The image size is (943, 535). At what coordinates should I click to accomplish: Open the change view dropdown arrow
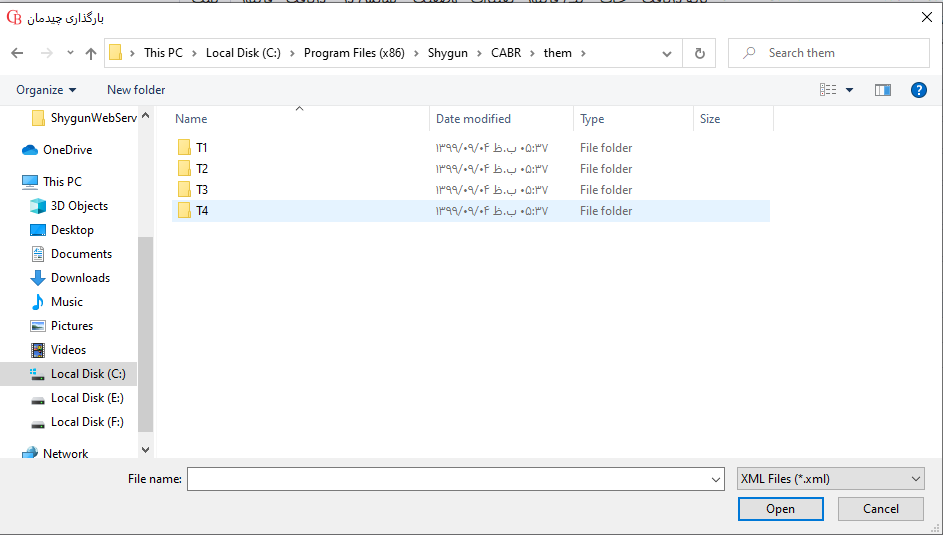click(850, 90)
